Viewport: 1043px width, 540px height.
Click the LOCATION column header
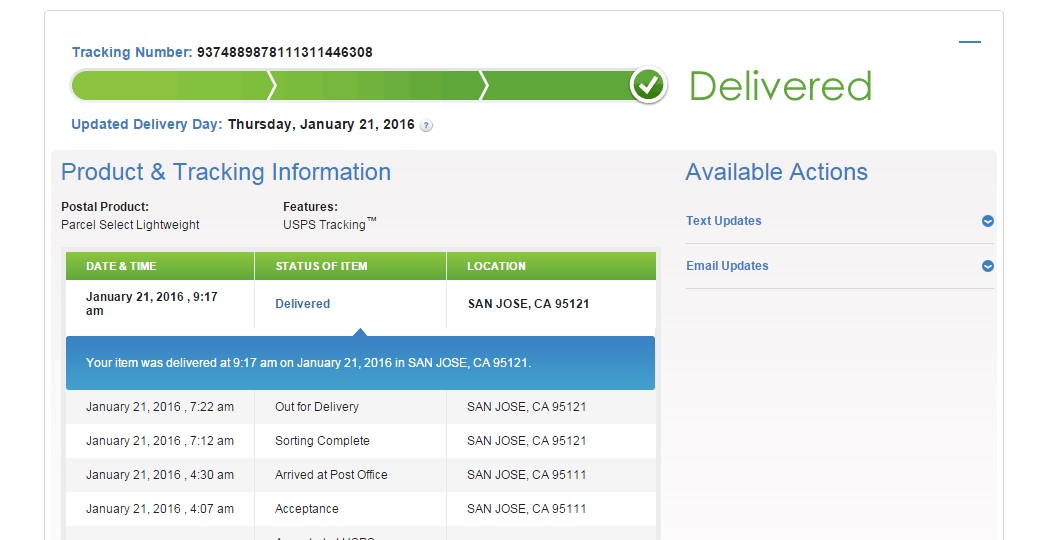point(496,266)
